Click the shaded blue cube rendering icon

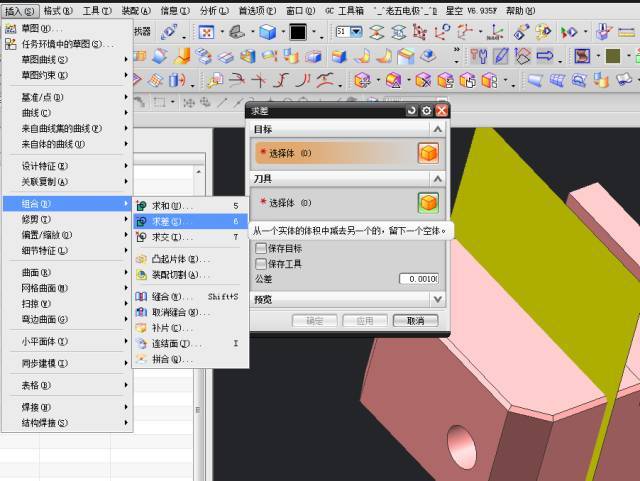click(x=267, y=32)
